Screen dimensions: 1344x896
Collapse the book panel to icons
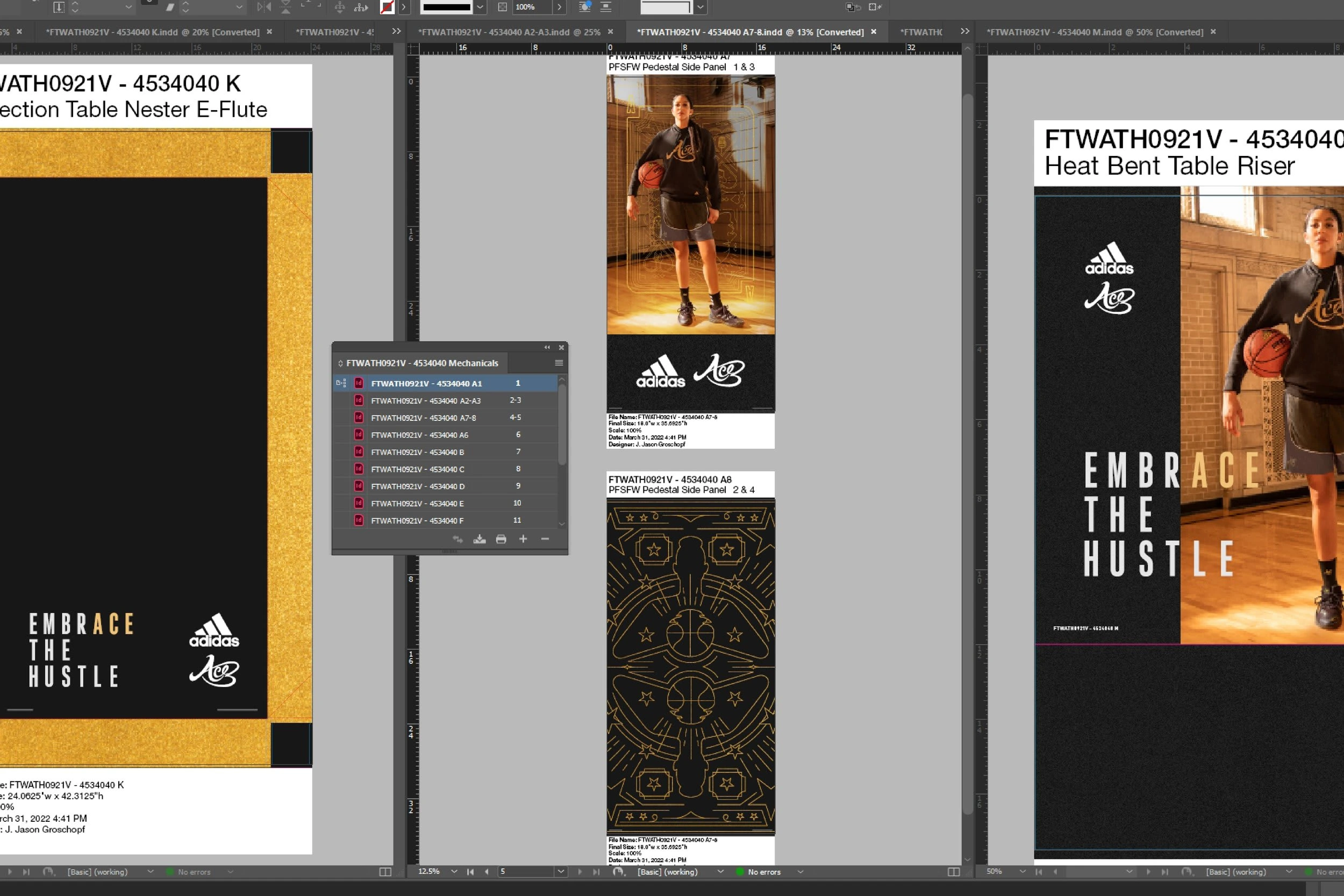(547, 347)
